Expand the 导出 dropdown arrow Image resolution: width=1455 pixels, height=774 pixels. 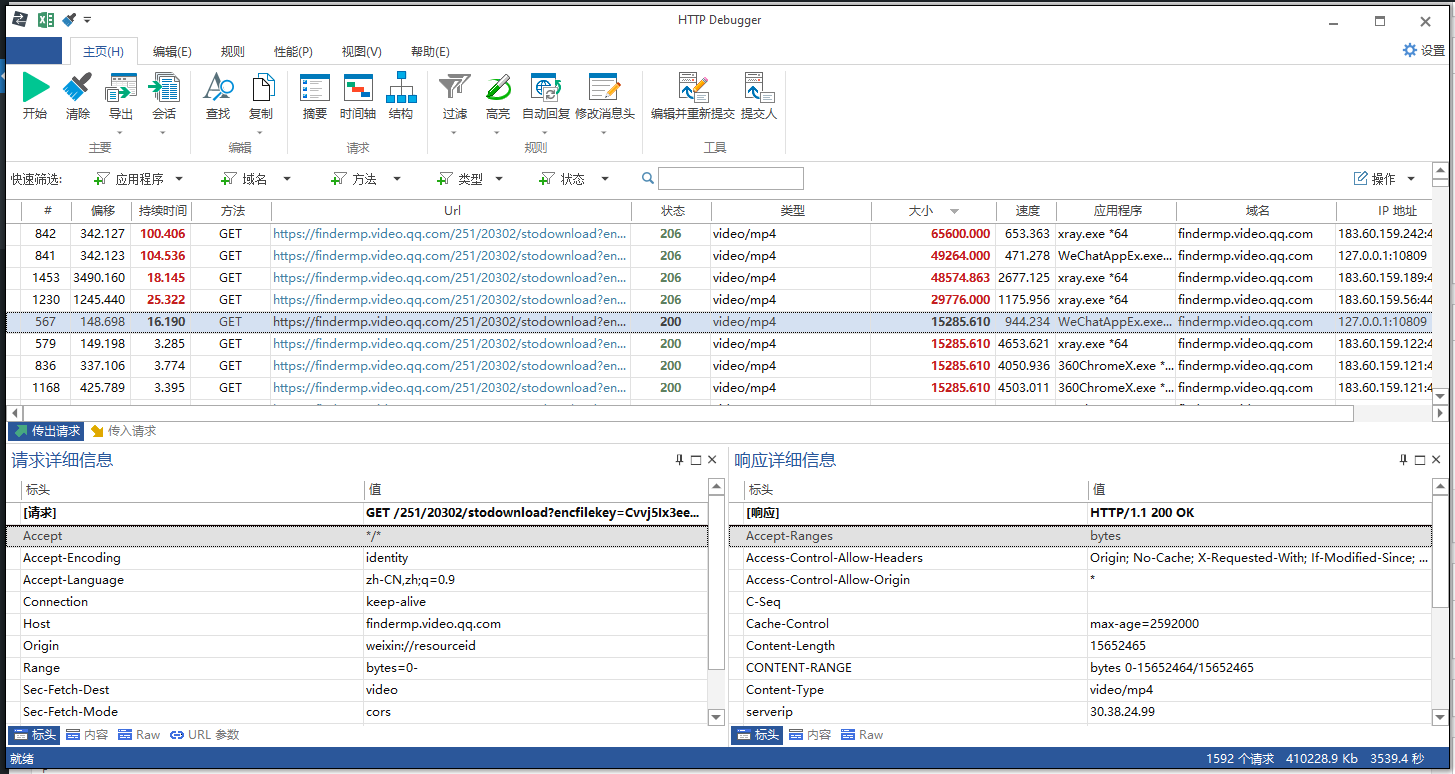coord(120,133)
